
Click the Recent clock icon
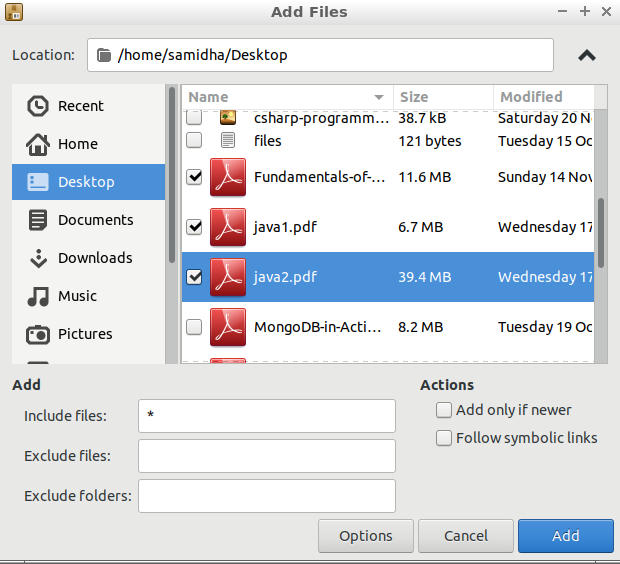(38, 106)
